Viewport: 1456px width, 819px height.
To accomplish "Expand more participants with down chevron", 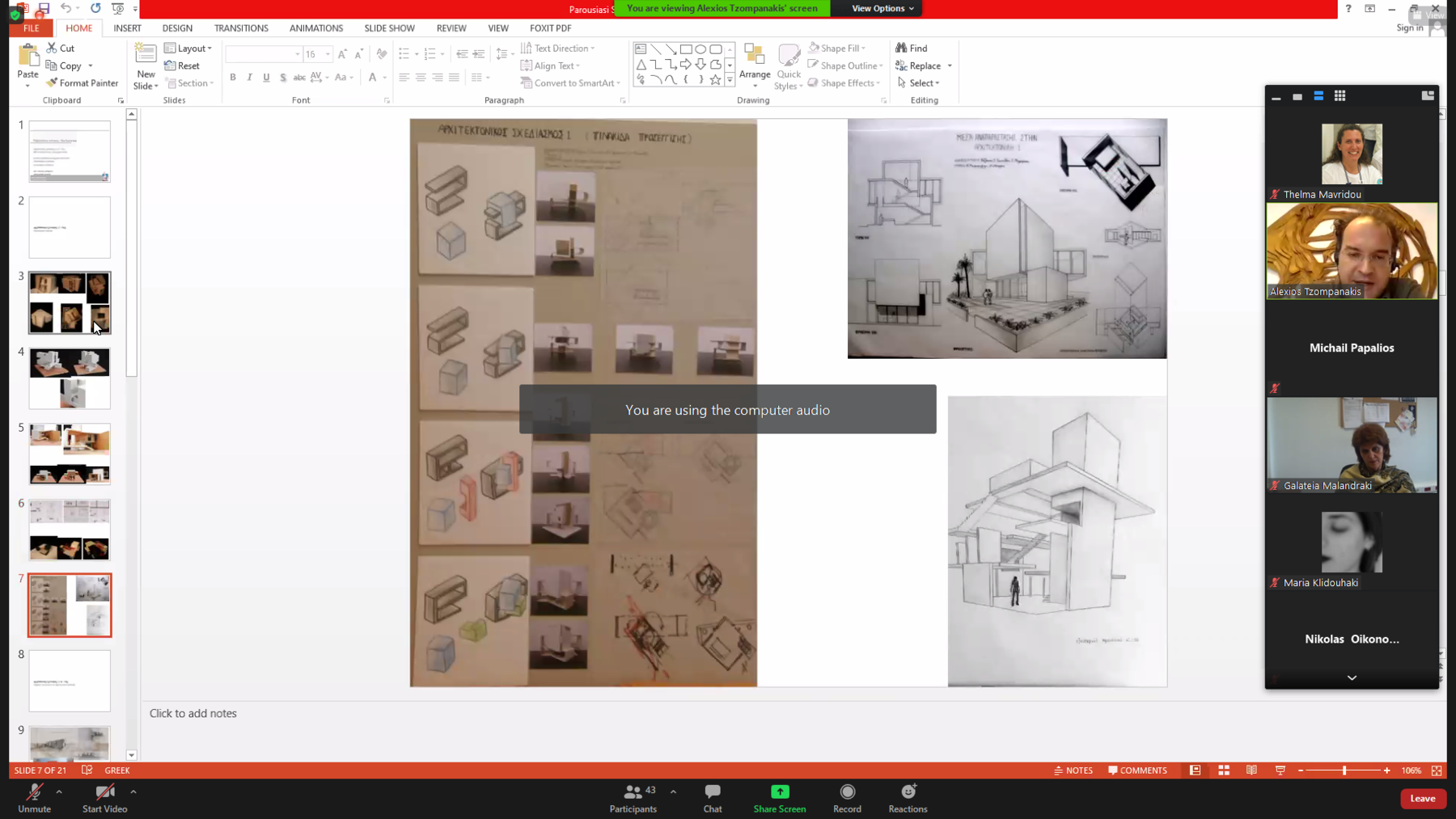I will [1351, 678].
